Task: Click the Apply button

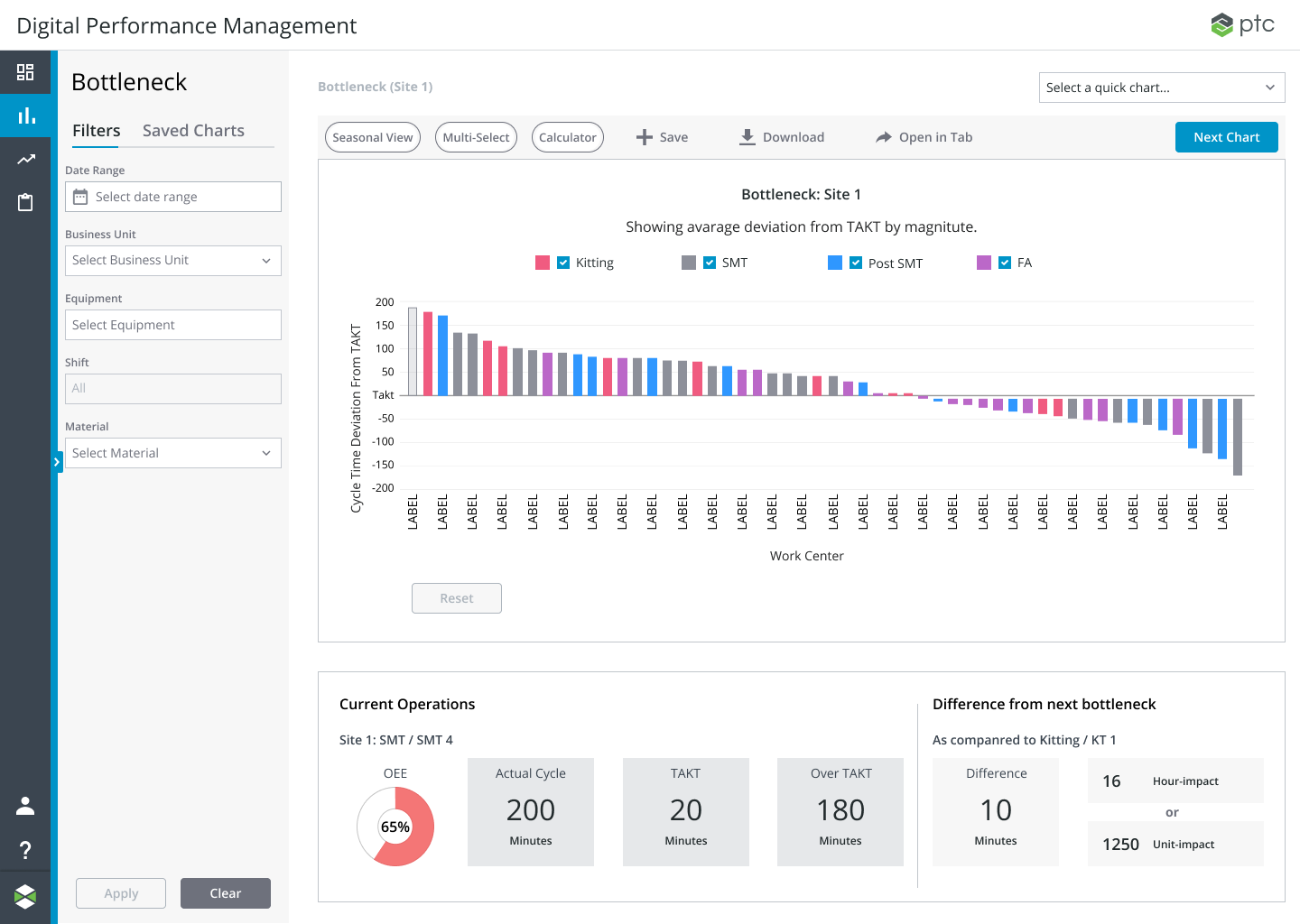Action: coord(121,893)
